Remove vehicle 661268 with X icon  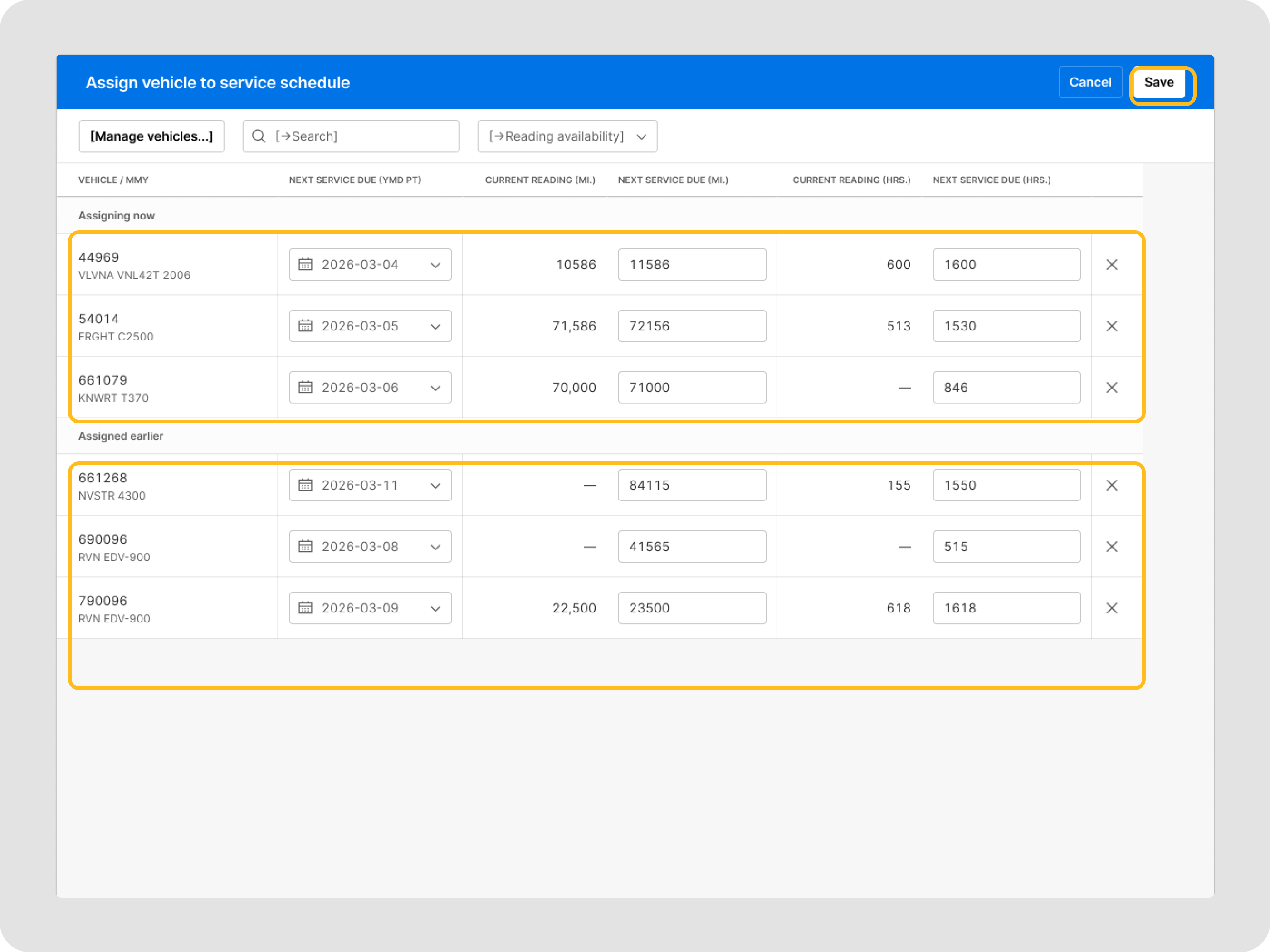(x=1112, y=485)
